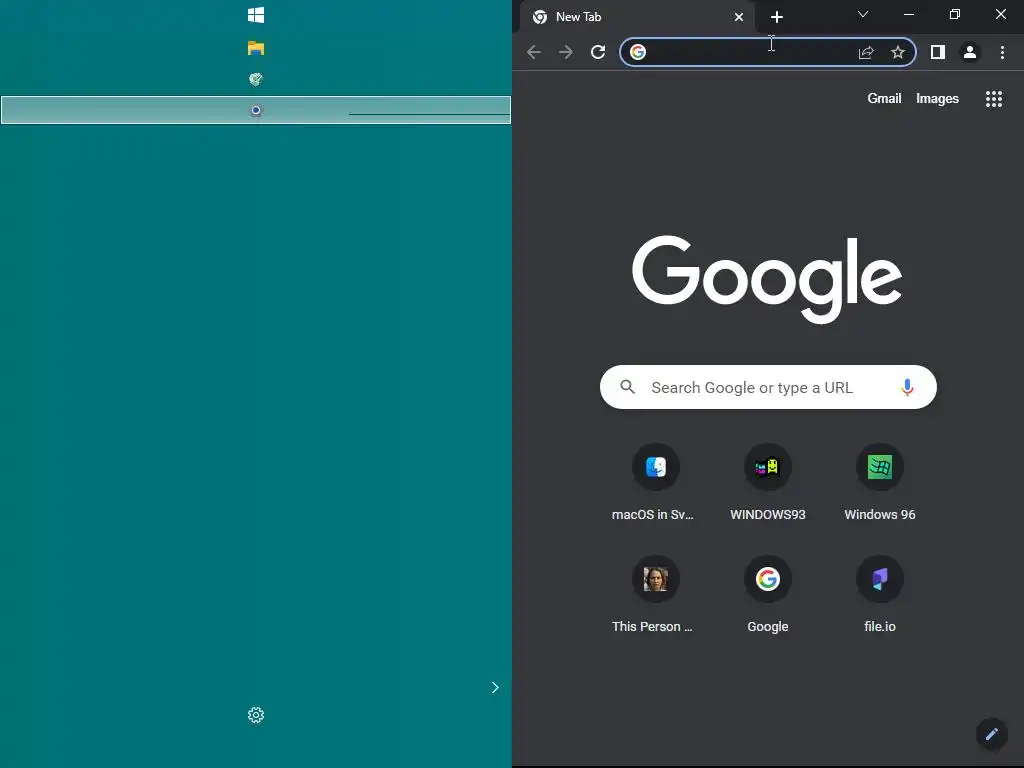Image resolution: width=1024 pixels, height=768 pixels.
Task: Open the This Person ... shortcut
Action: tap(656, 595)
